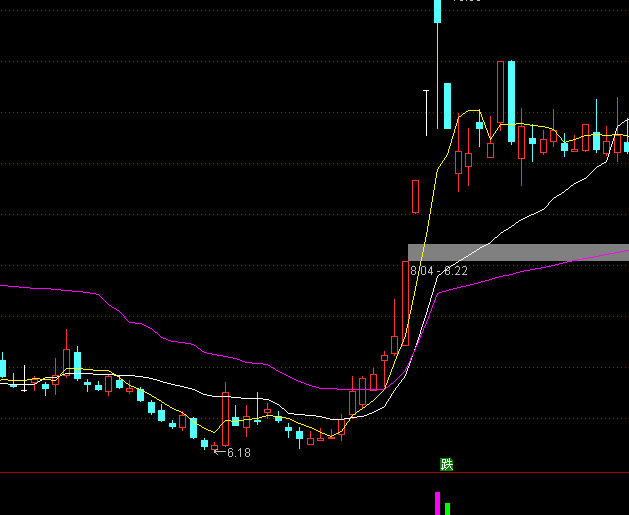This screenshot has height=515, width=629.
Task: Click the isolated red hollow candle above gray band
Action: click(x=415, y=196)
